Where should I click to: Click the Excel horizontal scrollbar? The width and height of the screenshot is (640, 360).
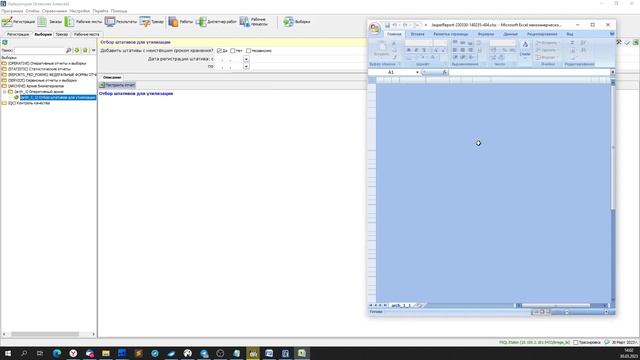coord(556,305)
